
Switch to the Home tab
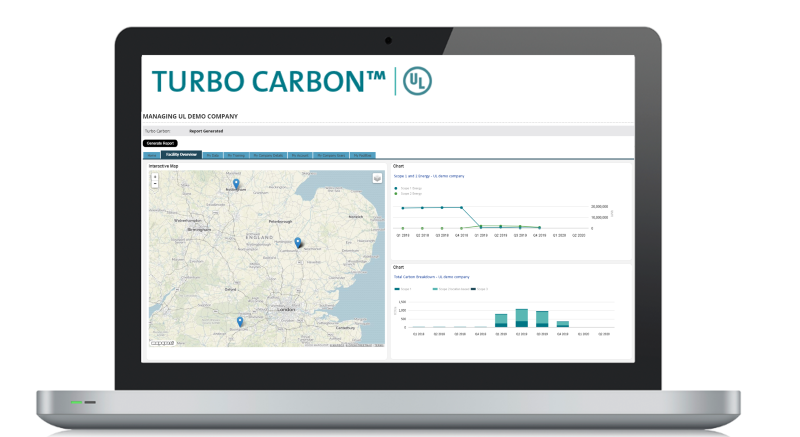click(152, 156)
